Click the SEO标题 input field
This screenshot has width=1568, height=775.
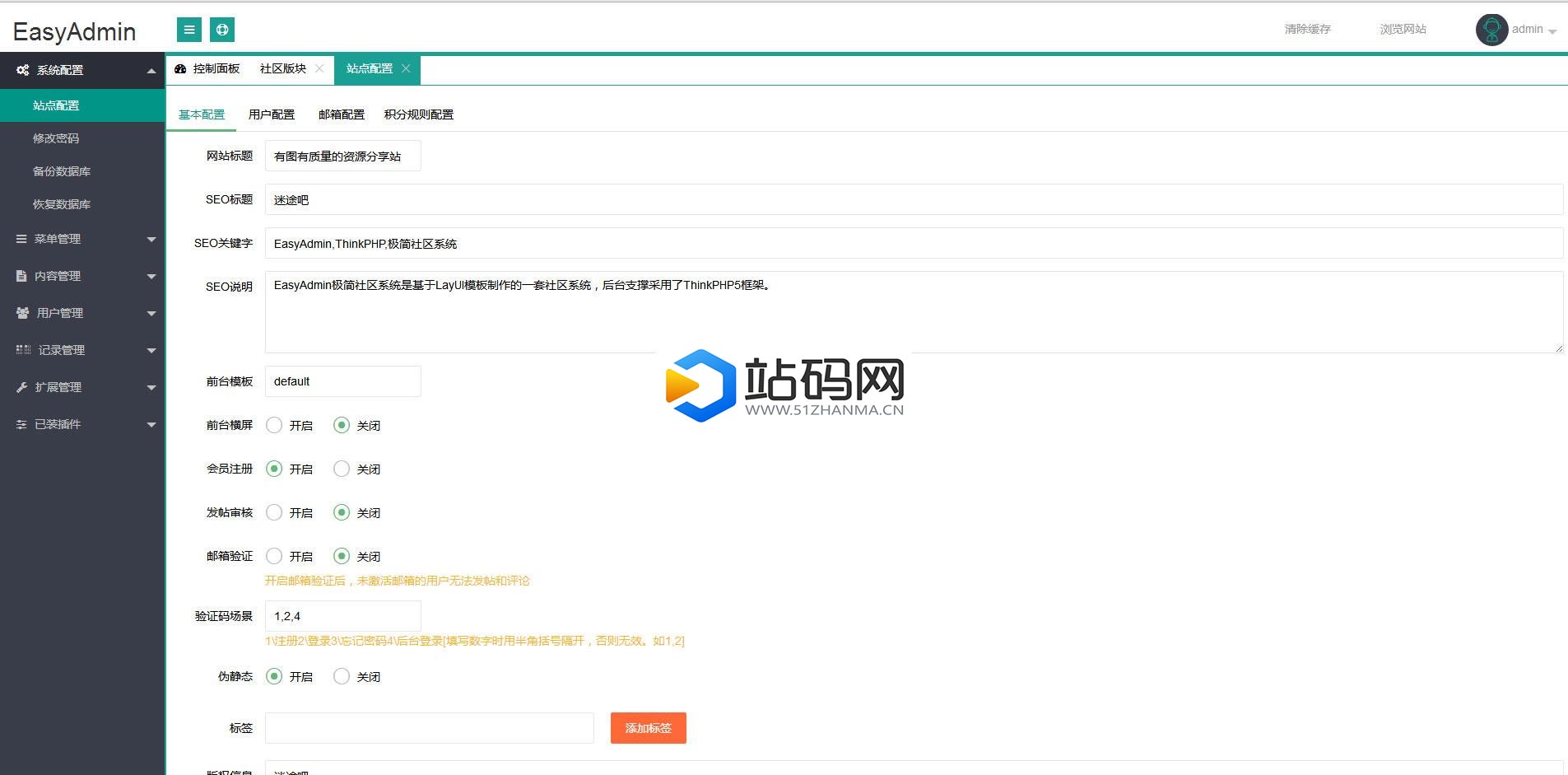pyautogui.click(x=914, y=199)
